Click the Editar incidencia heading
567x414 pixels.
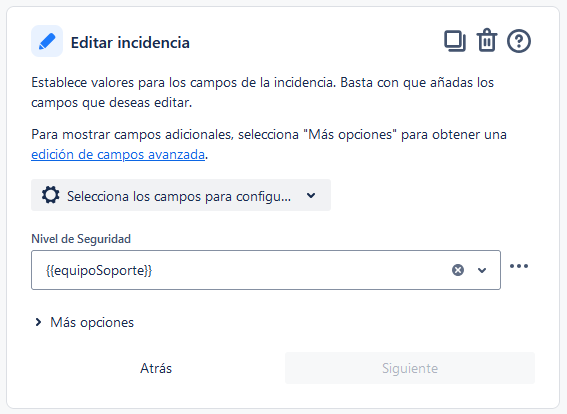[130, 42]
